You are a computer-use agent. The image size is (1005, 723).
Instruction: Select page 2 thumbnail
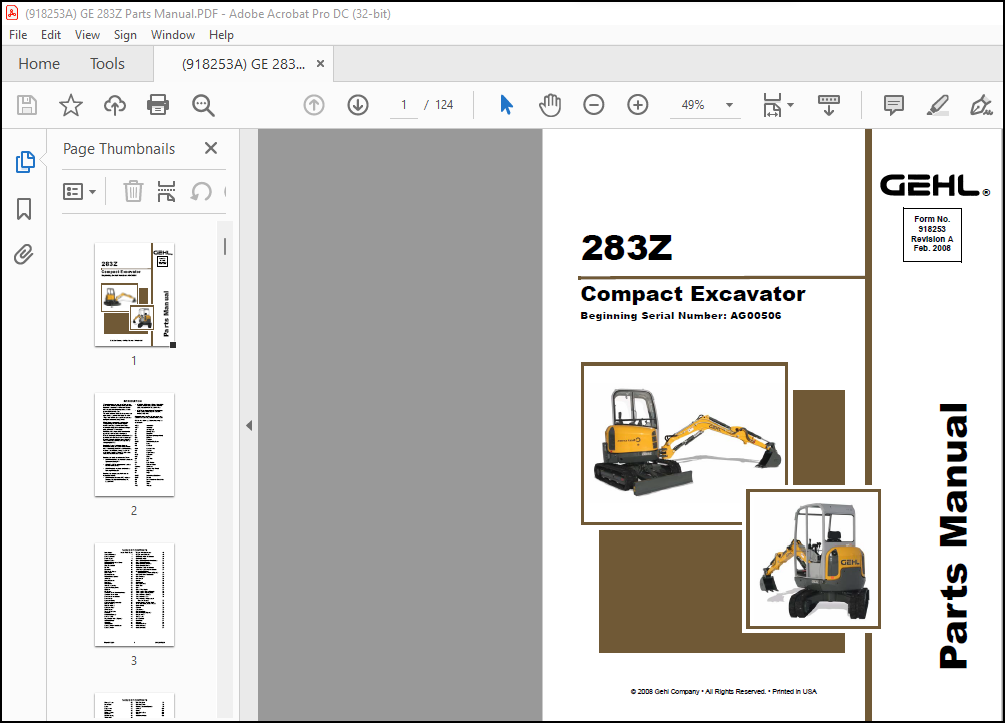[135, 445]
